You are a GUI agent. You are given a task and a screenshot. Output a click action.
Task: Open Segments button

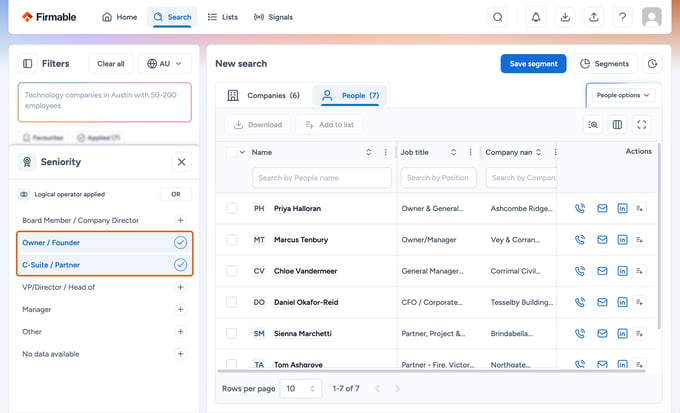coord(605,64)
